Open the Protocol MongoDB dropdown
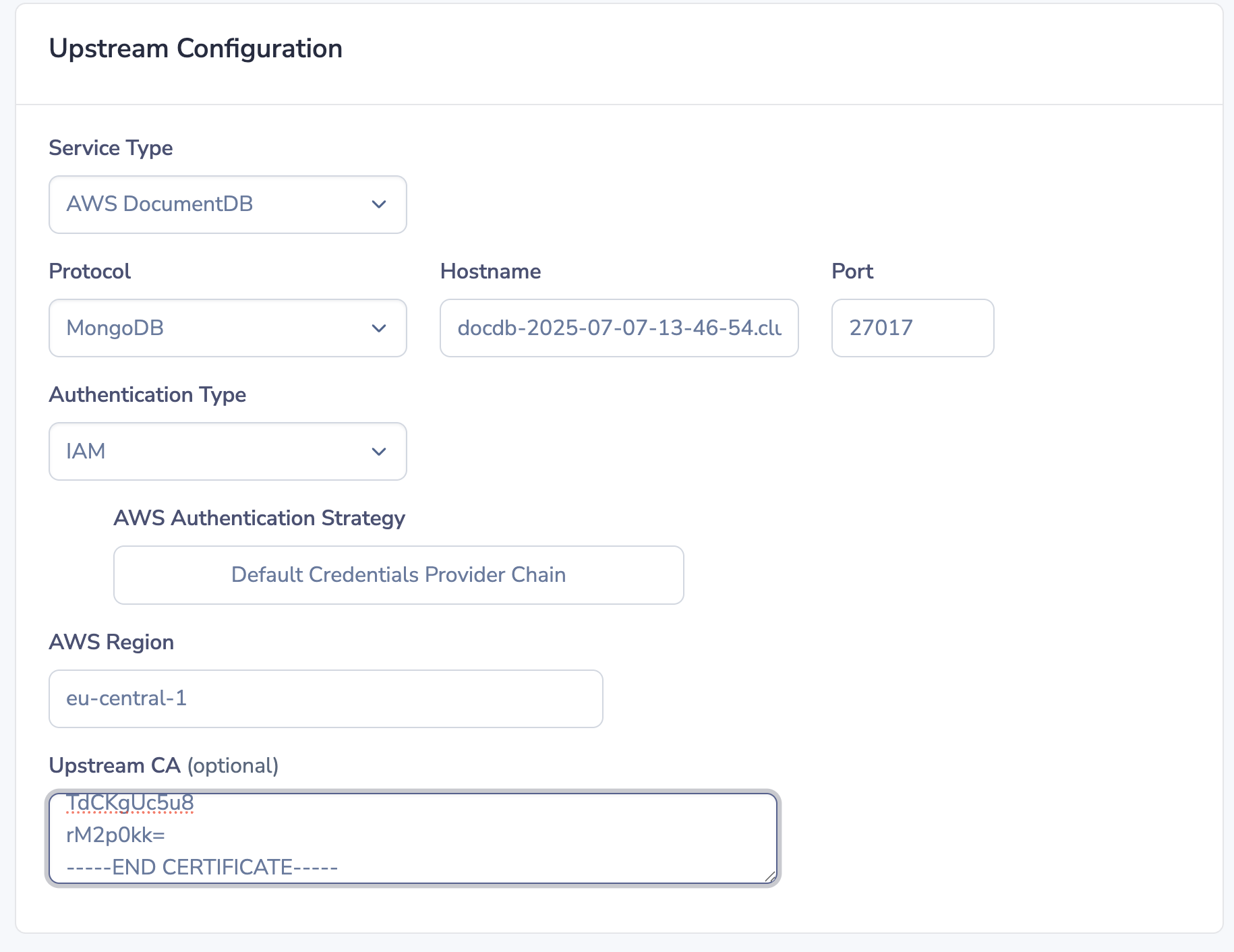1234x952 pixels. (x=227, y=328)
